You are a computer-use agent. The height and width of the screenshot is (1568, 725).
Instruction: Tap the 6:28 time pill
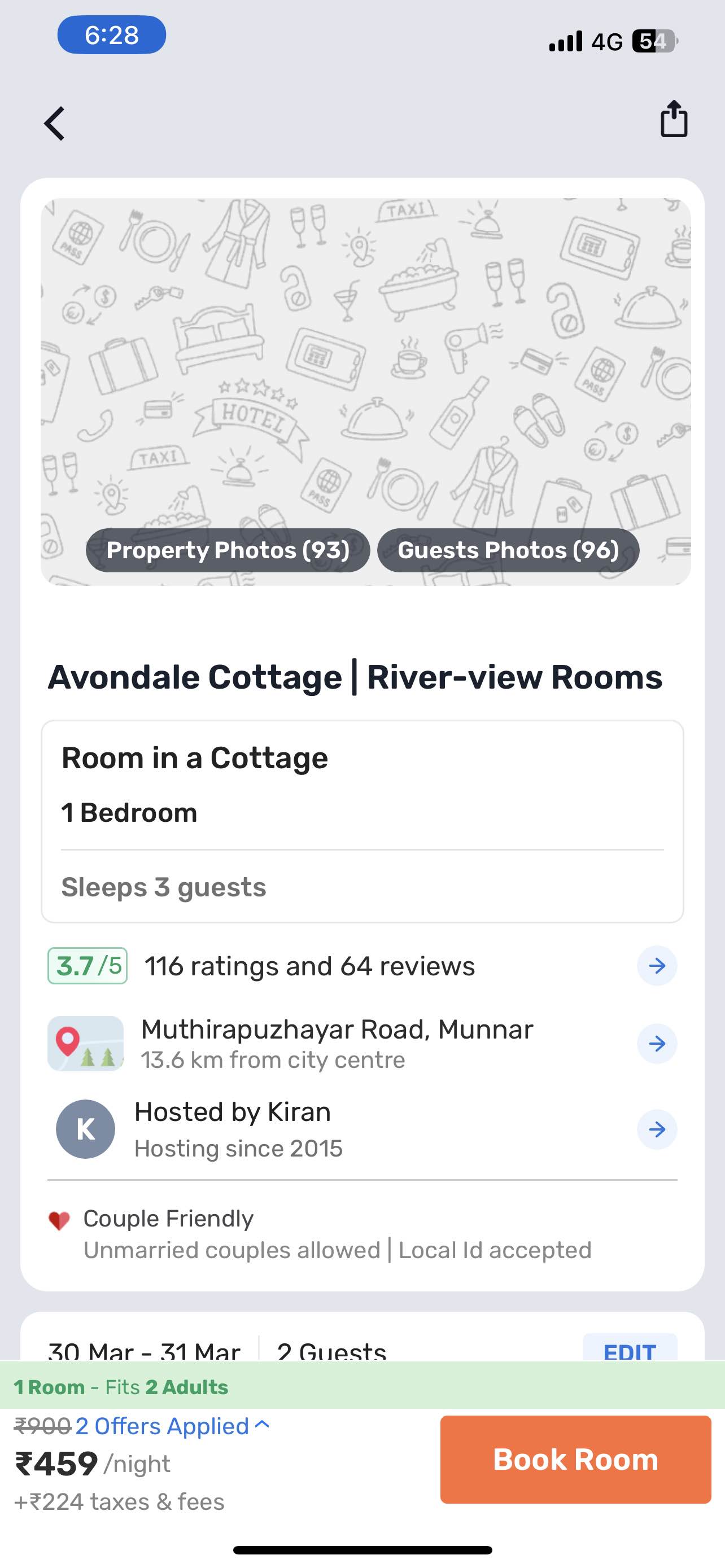tap(111, 36)
